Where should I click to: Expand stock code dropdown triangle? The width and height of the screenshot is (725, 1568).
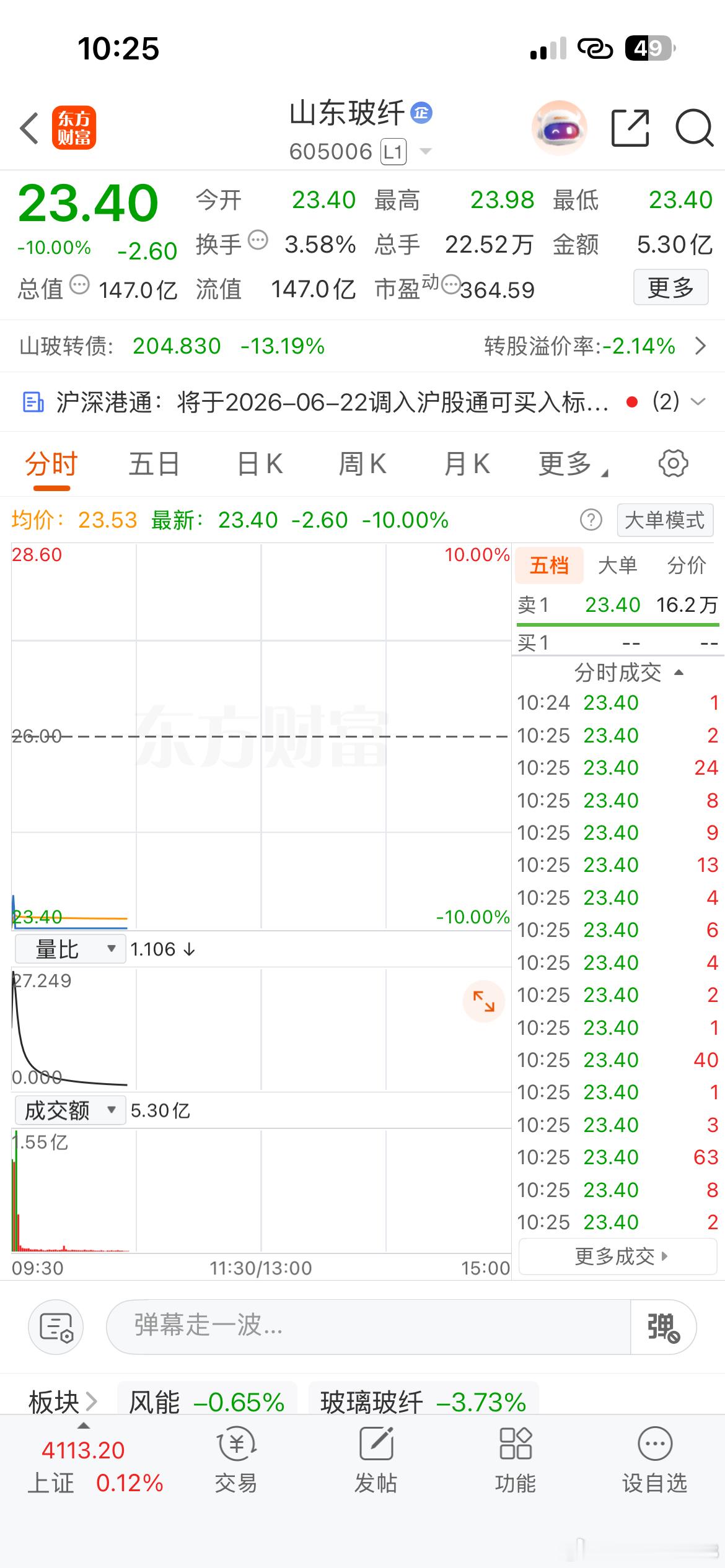point(426,151)
